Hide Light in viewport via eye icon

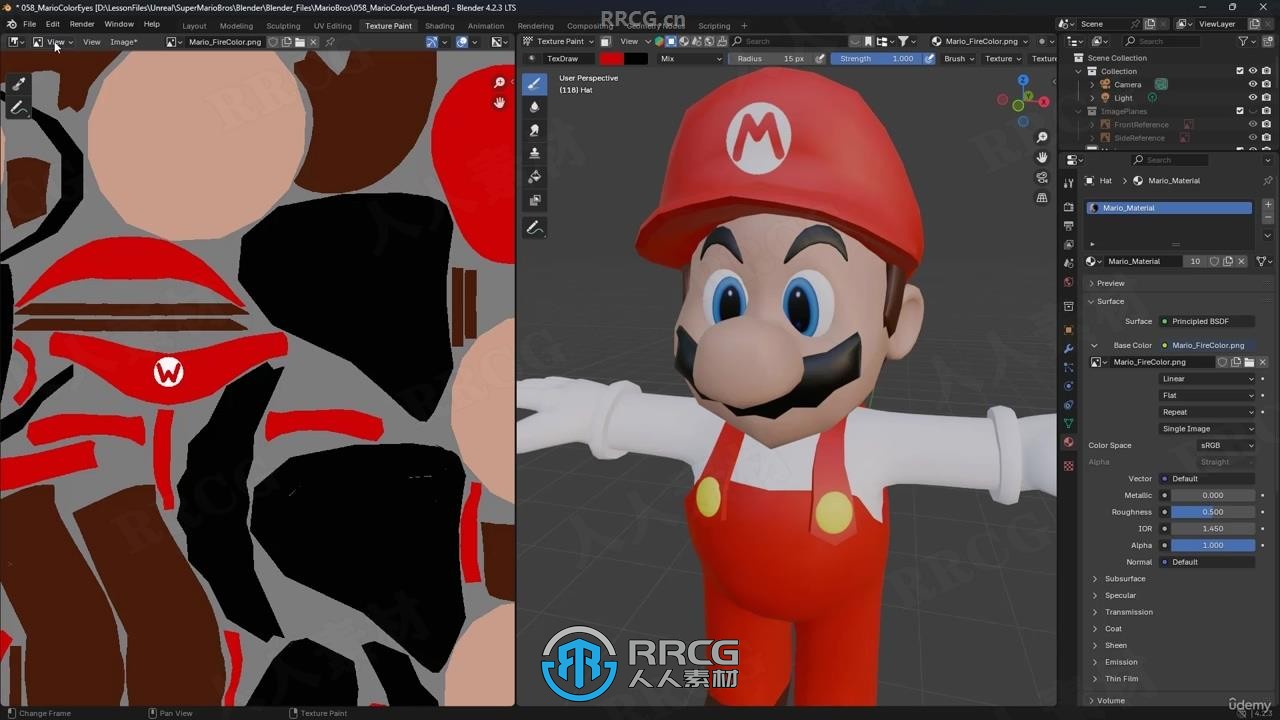1253,98
